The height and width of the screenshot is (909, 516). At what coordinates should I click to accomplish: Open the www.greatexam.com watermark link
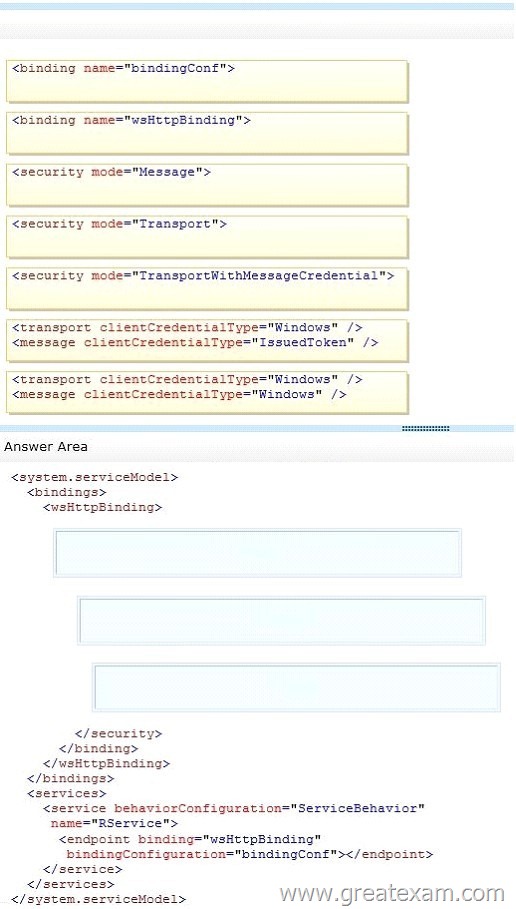(x=392, y=893)
